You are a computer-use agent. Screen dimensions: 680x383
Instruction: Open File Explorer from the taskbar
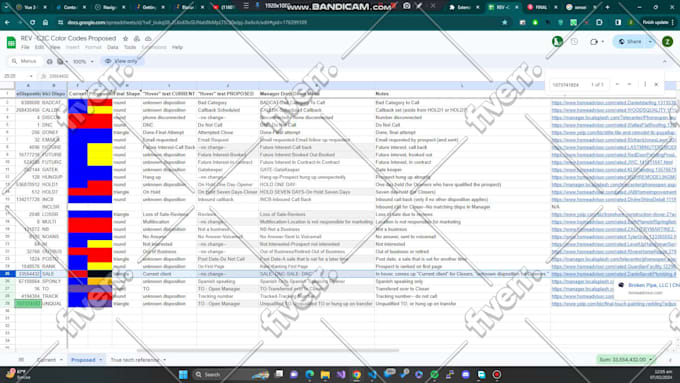coord(325,374)
